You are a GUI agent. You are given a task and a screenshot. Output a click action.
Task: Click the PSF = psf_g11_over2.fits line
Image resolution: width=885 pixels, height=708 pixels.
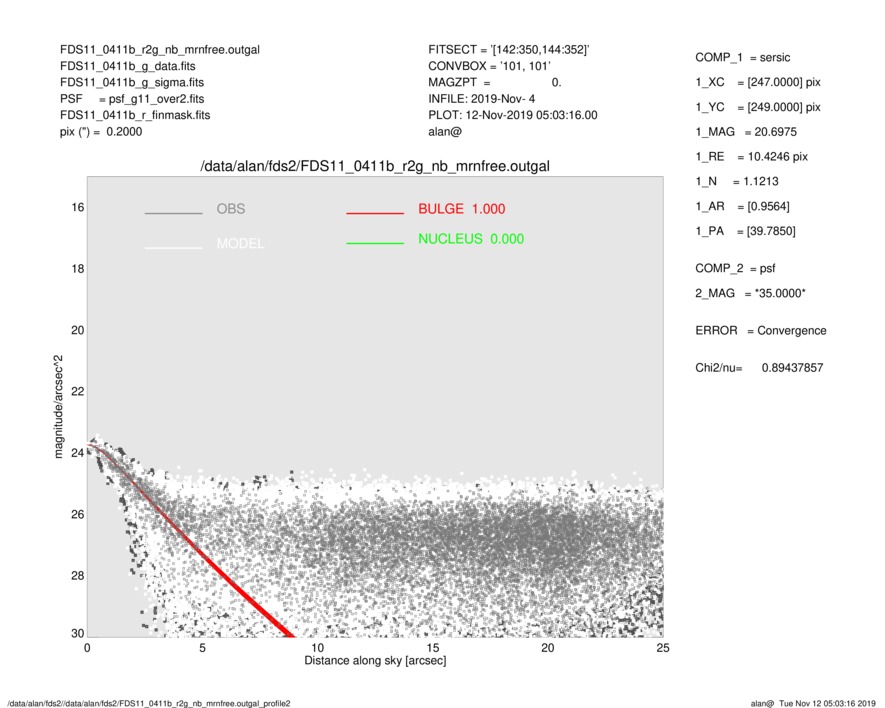[132, 99]
